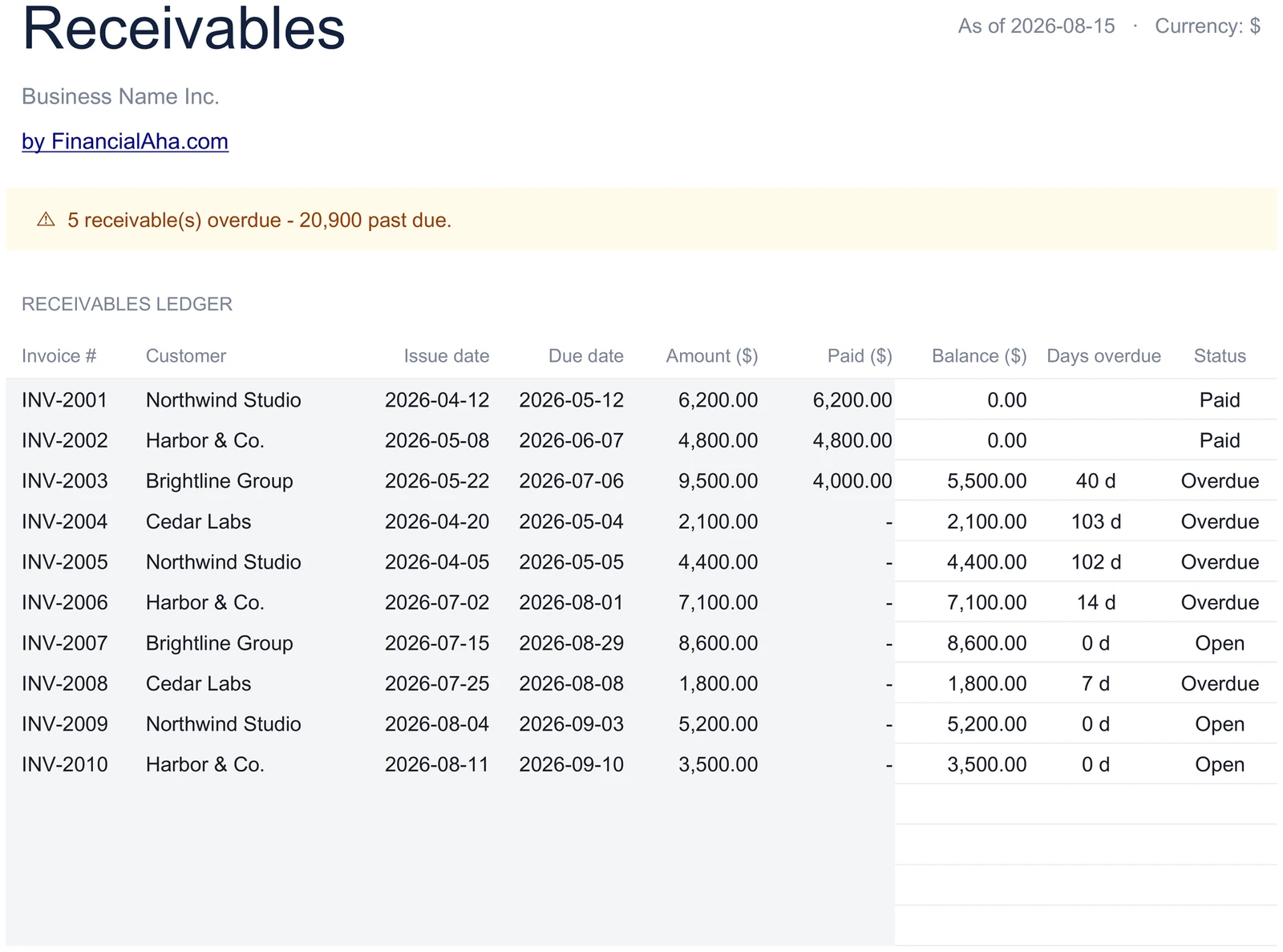Click the As of 2026-08-15 date

1036,26
